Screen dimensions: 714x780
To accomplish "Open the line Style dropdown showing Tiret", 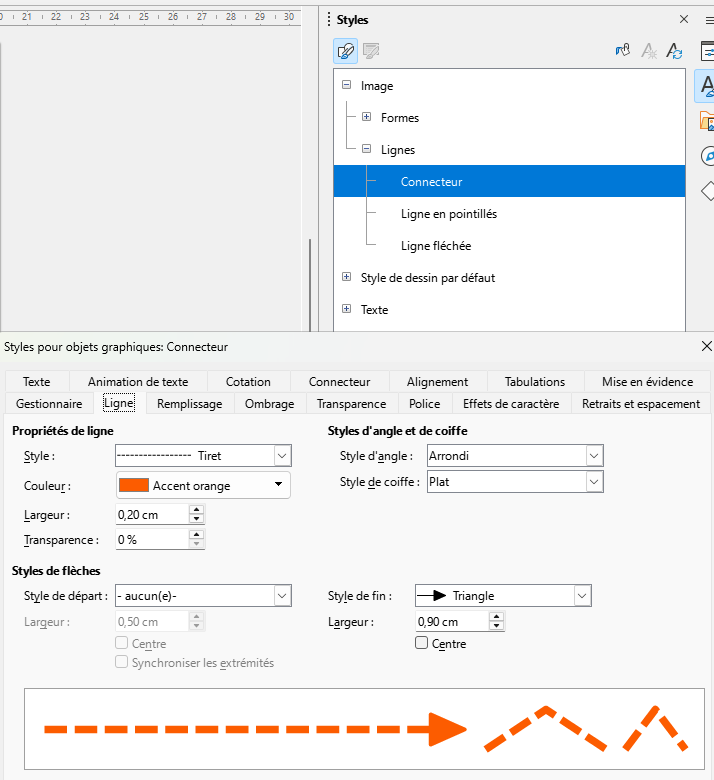I will click(203, 456).
